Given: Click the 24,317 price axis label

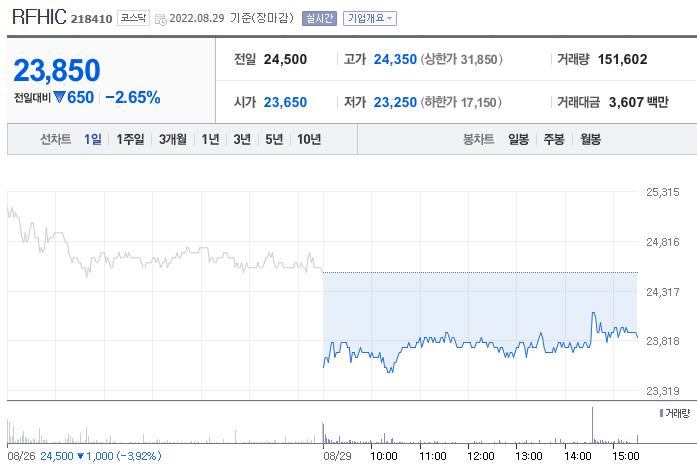Looking at the screenshot, I should pos(663,292).
